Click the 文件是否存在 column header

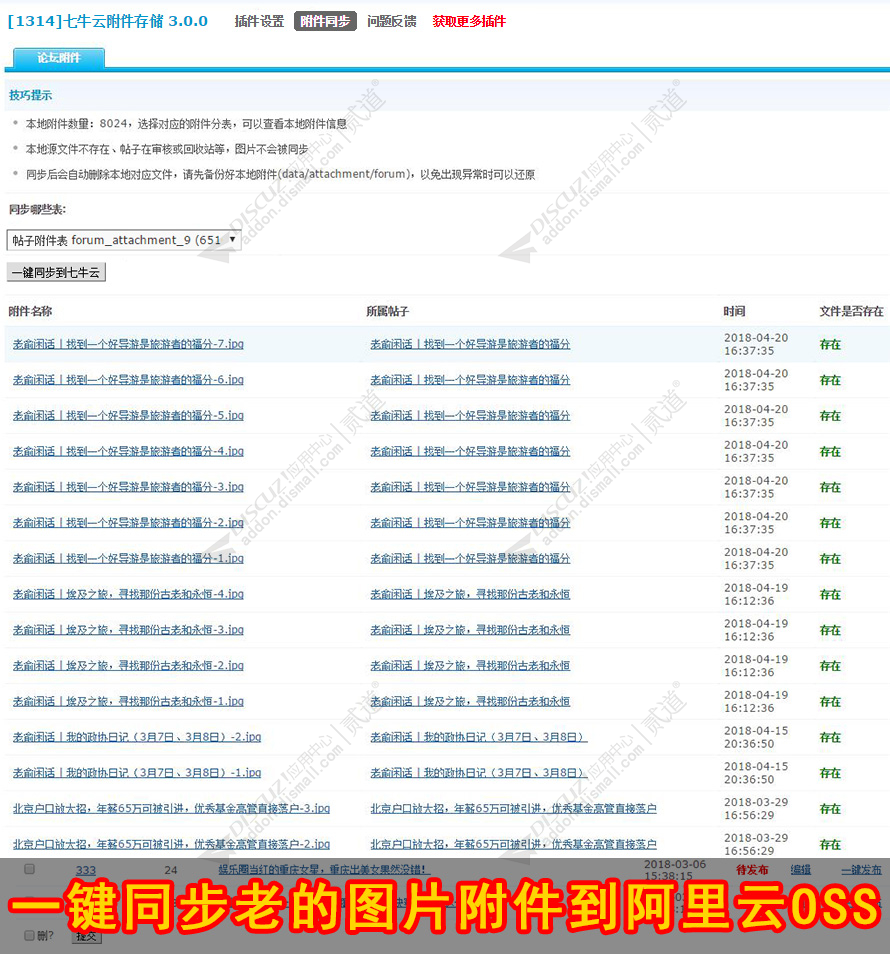click(851, 312)
